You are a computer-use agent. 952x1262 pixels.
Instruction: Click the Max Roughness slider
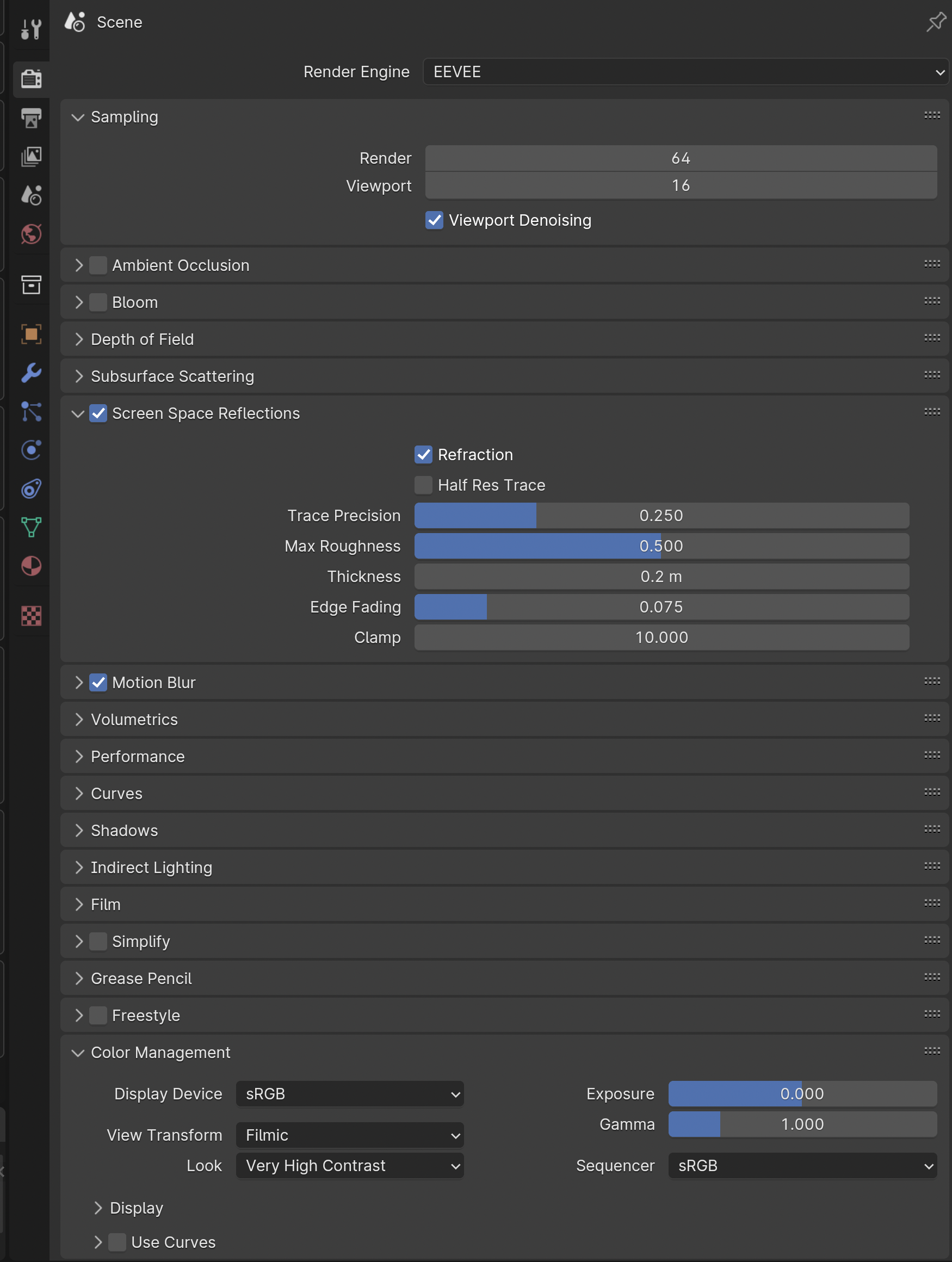pos(662,546)
